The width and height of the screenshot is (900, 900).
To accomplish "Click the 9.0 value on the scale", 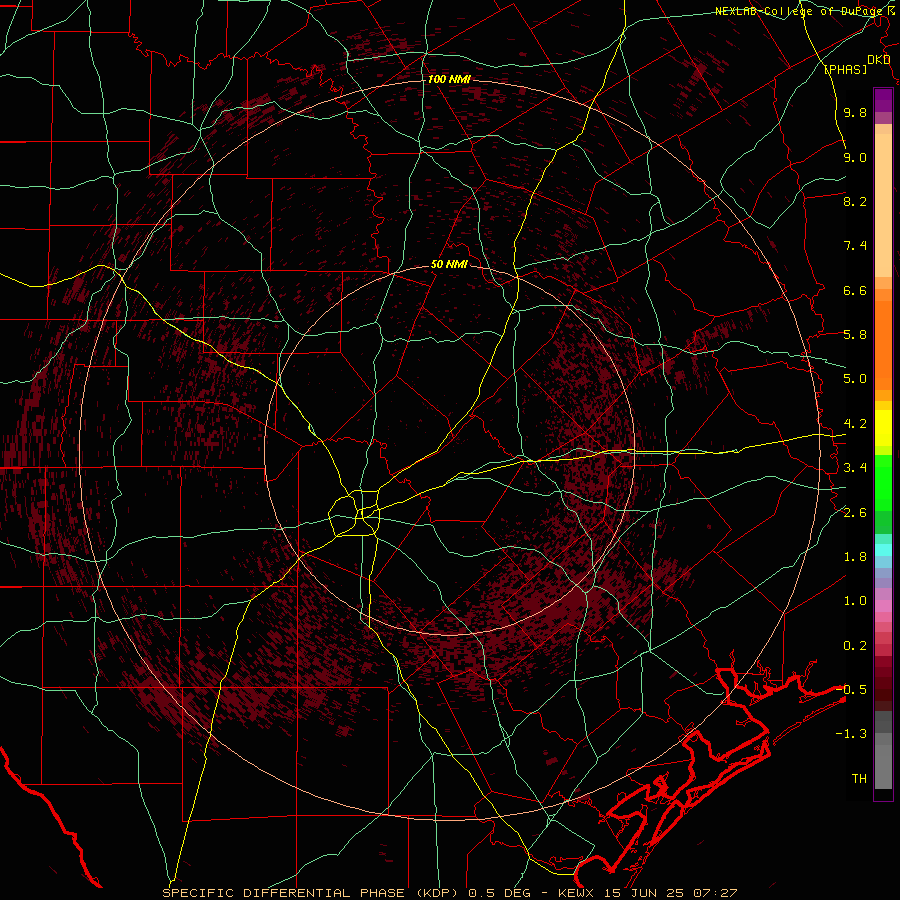I will 855,157.
